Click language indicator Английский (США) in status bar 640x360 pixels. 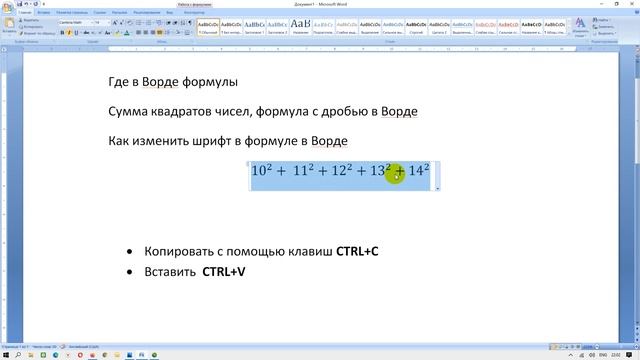tap(84, 347)
